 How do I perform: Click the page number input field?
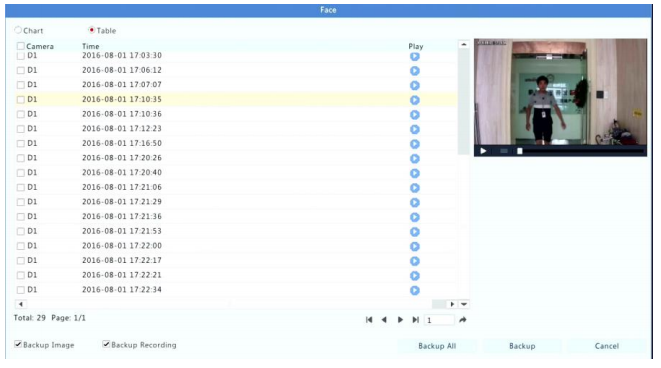(439, 320)
